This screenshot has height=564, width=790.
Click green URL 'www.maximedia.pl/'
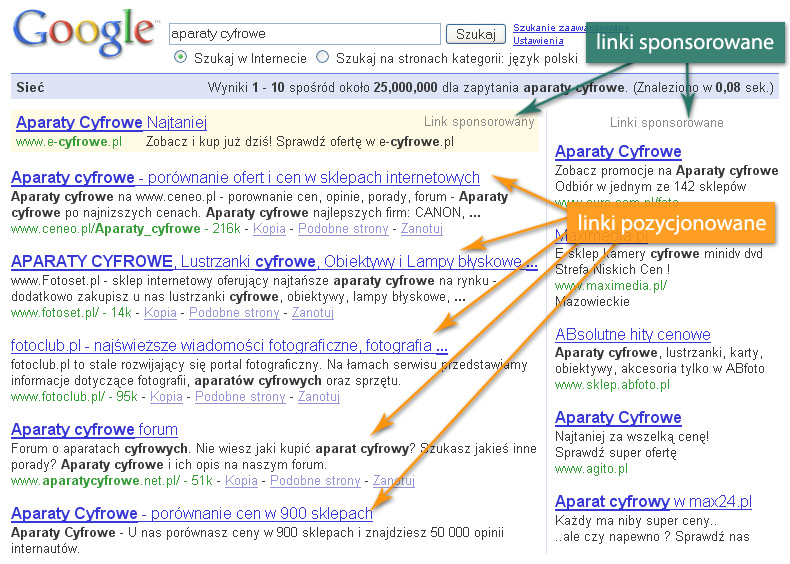pos(611,286)
